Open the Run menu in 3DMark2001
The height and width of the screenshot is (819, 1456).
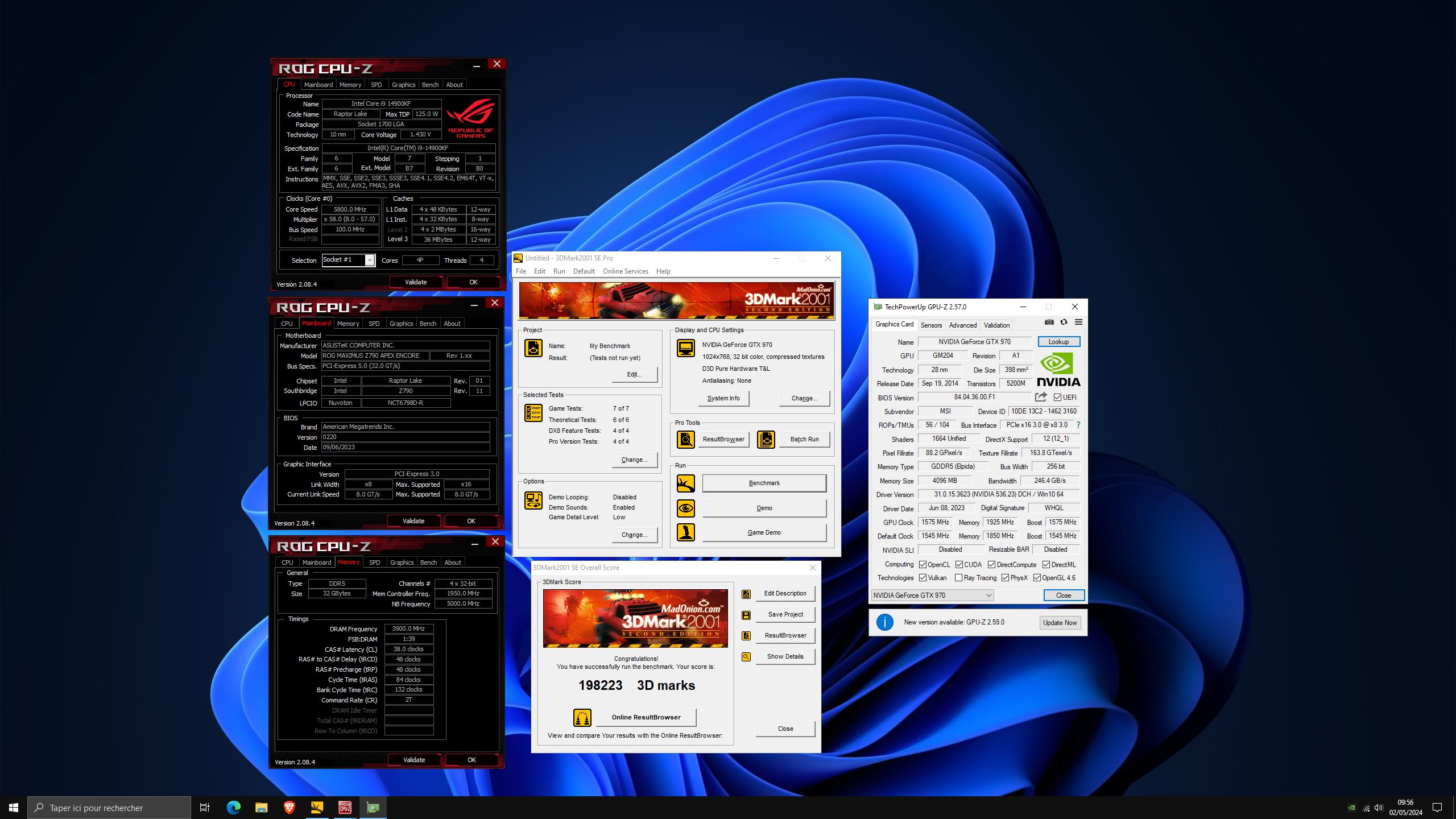tap(559, 271)
